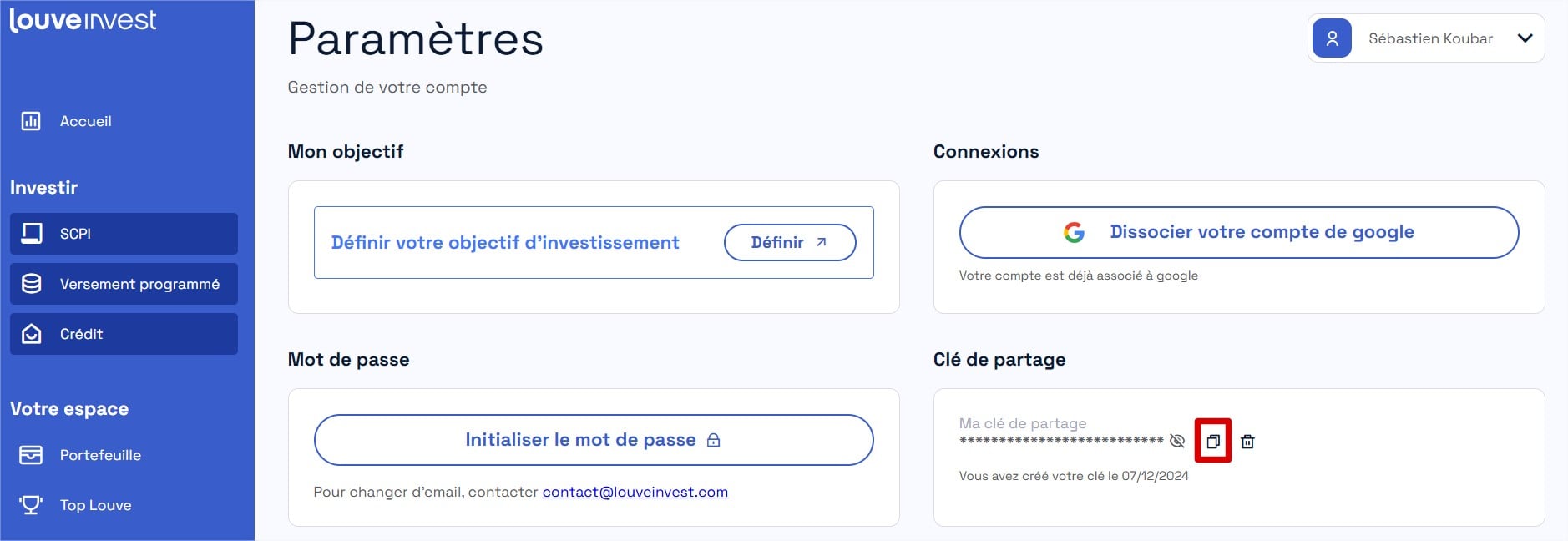Open the Portefeuille menu item

(x=100, y=455)
